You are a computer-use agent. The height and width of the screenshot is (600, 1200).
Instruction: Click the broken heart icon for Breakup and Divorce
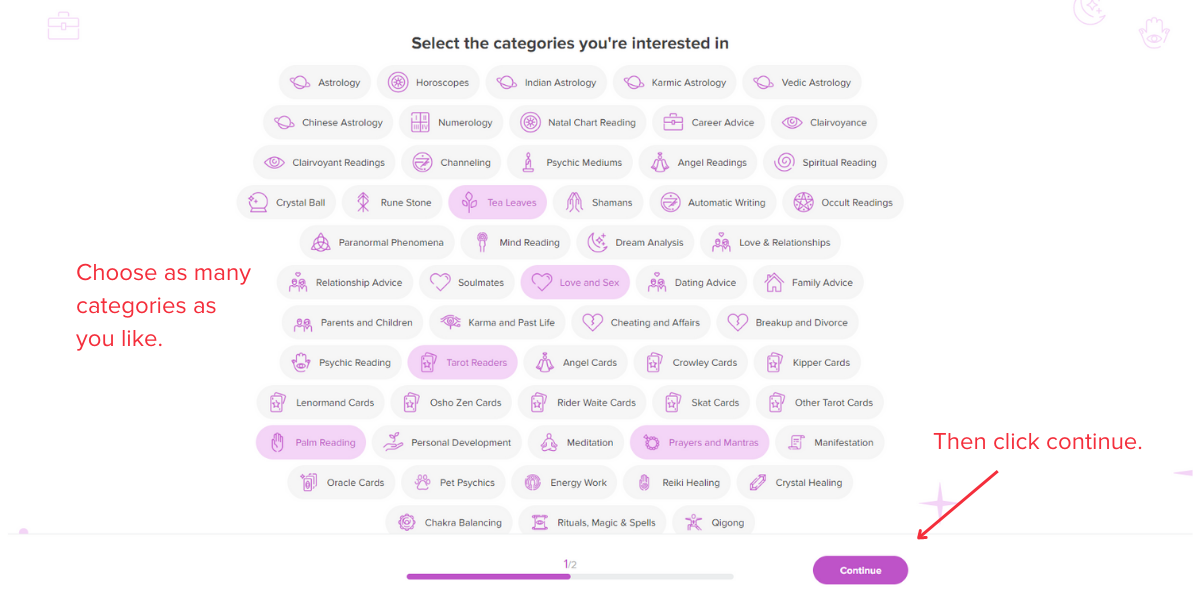(738, 323)
